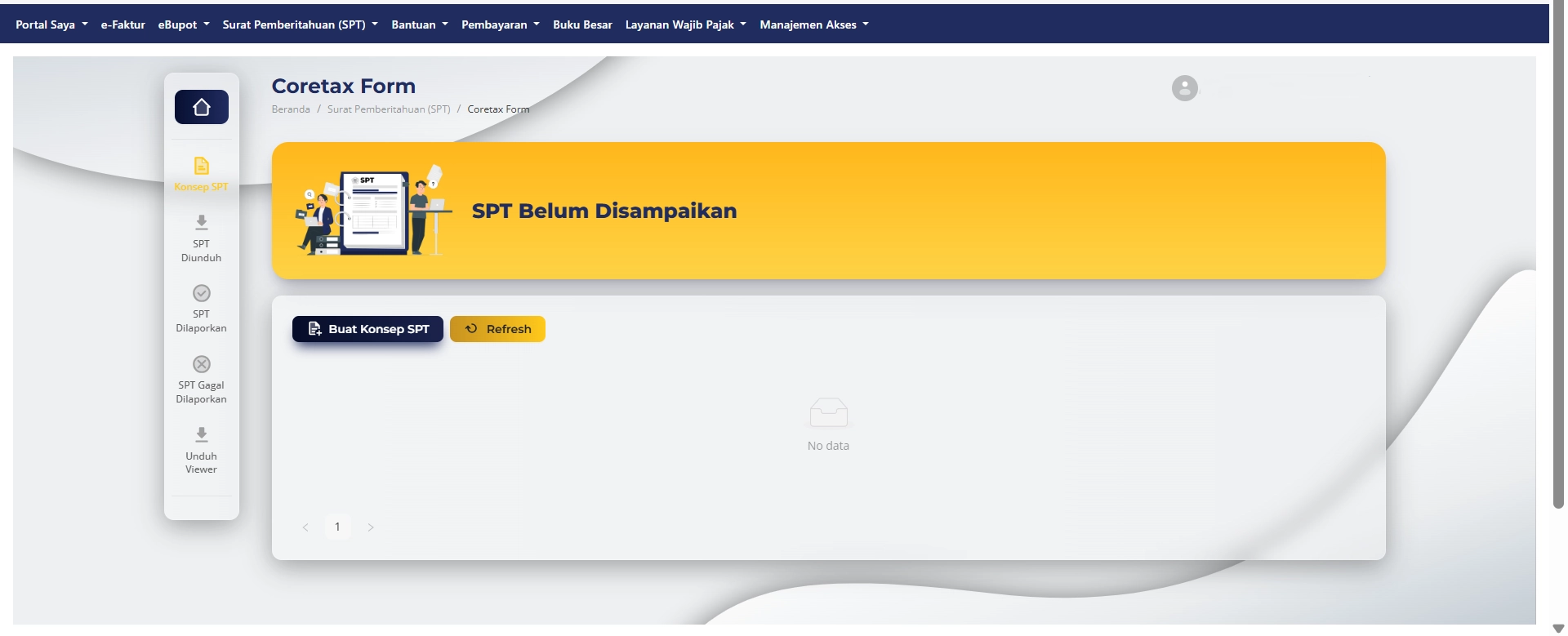Screen dimensions: 1568x636
Task: Expand the eBupot dropdown menu
Action: (x=184, y=24)
